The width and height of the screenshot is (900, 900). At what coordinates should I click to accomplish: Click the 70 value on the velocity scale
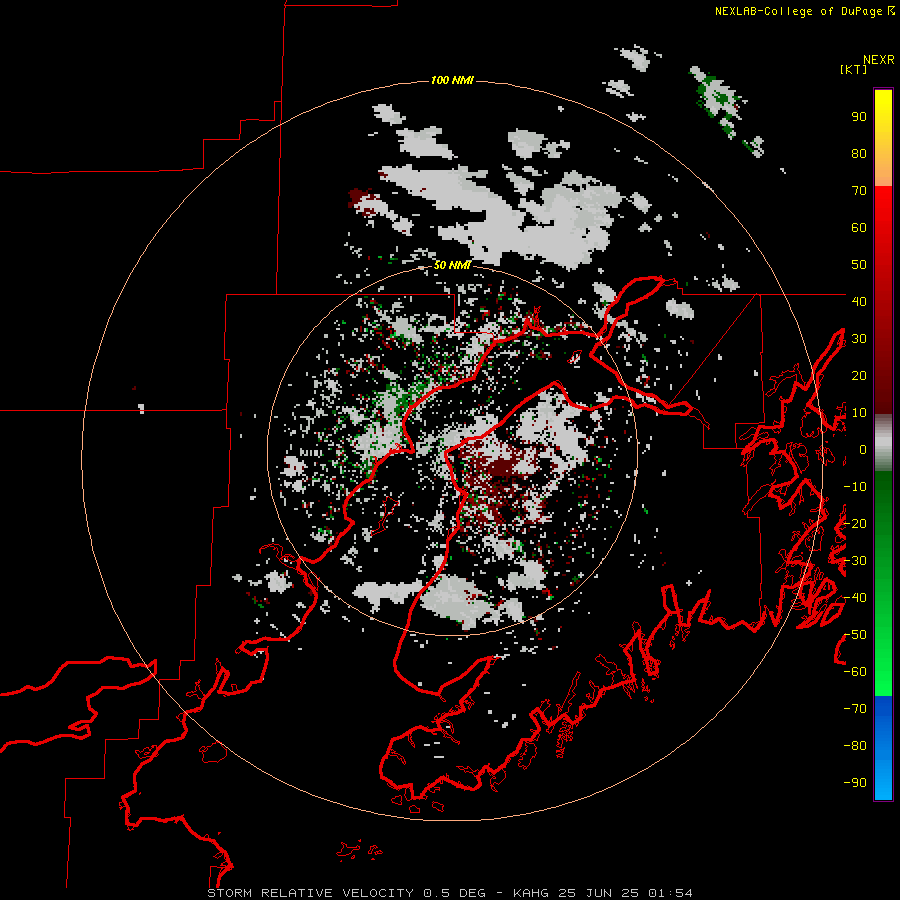[x=859, y=191]
